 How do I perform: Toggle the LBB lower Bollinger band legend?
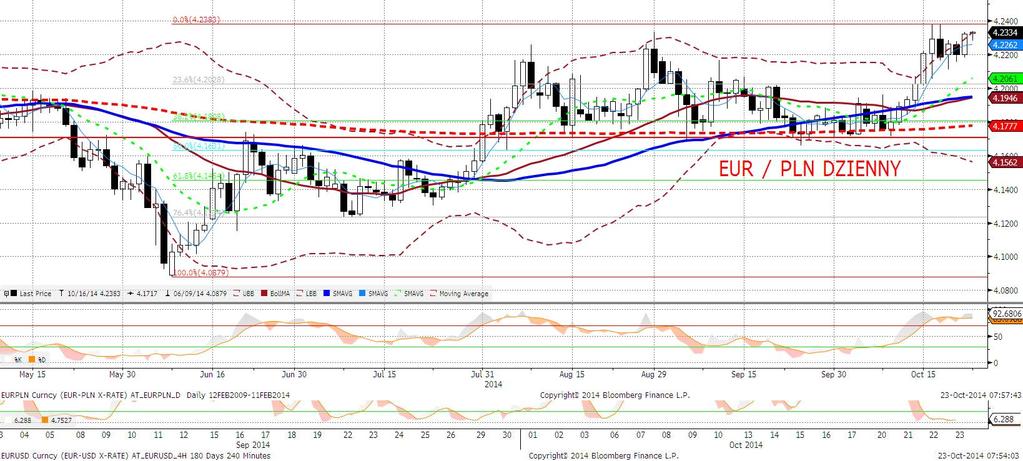[x=307, y=293]
